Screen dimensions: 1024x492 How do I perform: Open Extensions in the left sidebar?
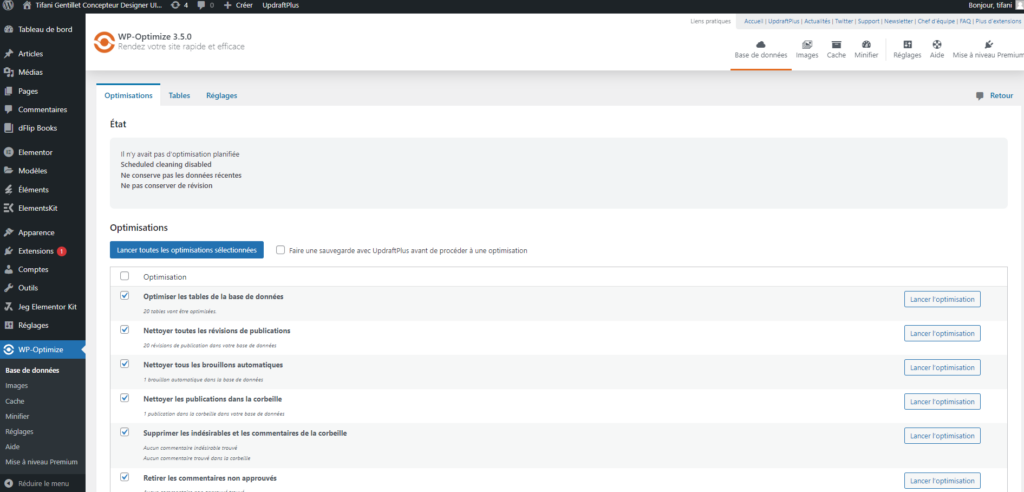pyautogui.click(x=36, y=250)
